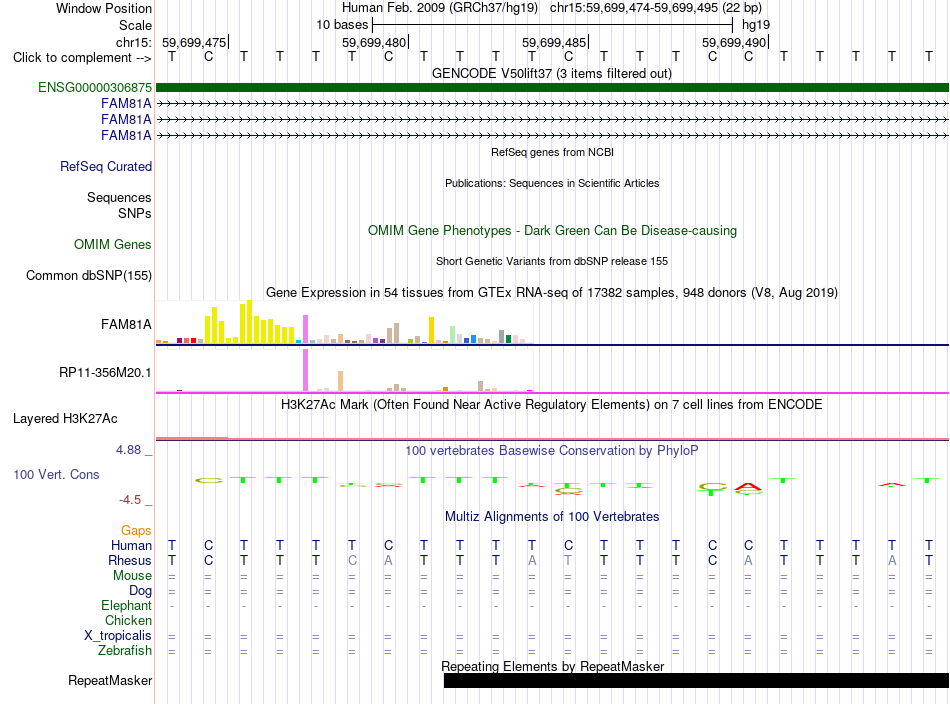Click the Zebrafish species label
This screenshot has height=704, width=950.
(125, 651)
